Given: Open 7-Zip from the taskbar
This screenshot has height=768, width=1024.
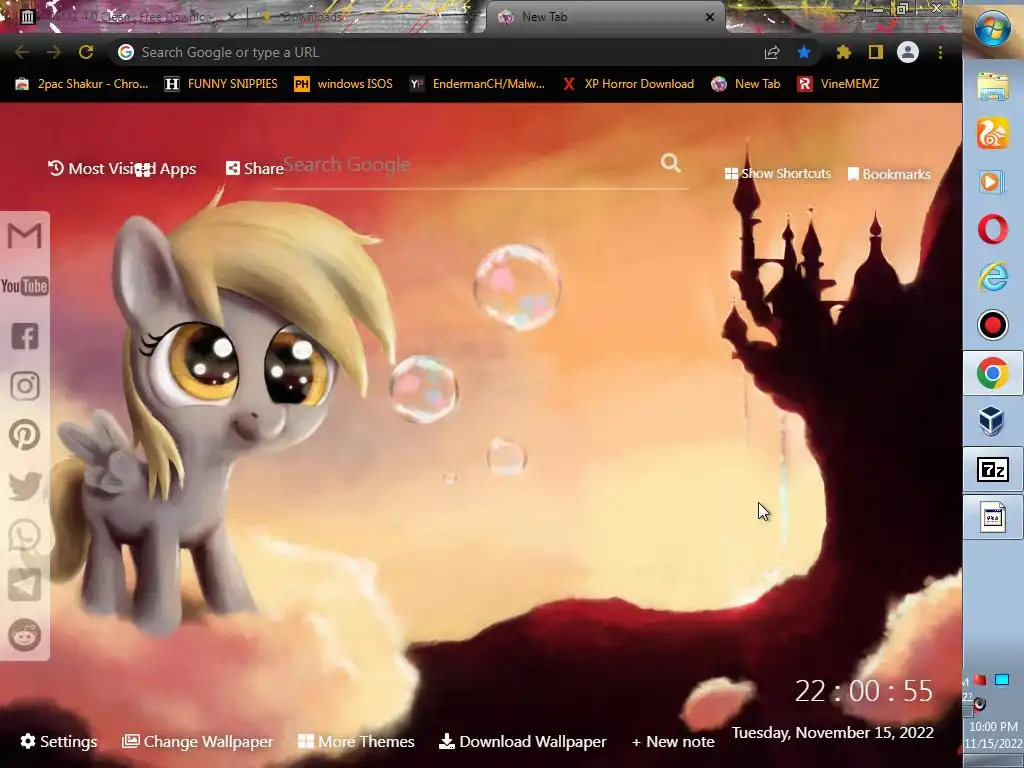Looking at the screenshot, I should coord(993,470).
